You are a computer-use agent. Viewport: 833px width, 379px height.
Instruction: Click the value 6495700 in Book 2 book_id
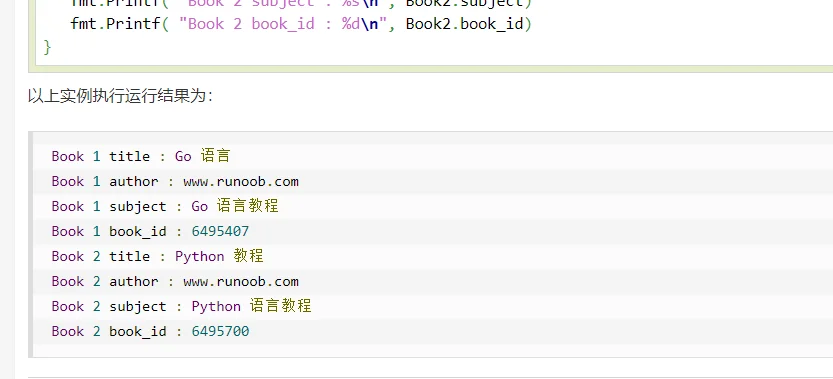pyautogui.click(x=220, y=331)
